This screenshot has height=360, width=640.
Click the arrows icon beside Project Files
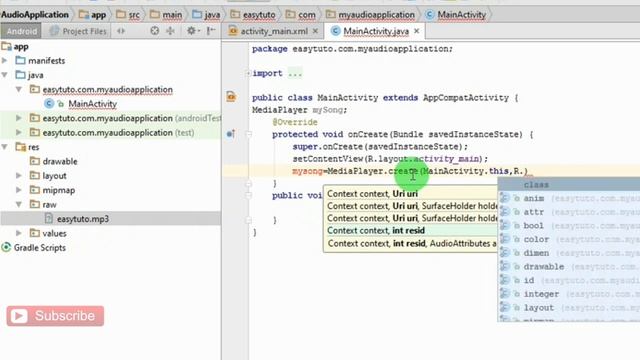[x=121, y=31]
